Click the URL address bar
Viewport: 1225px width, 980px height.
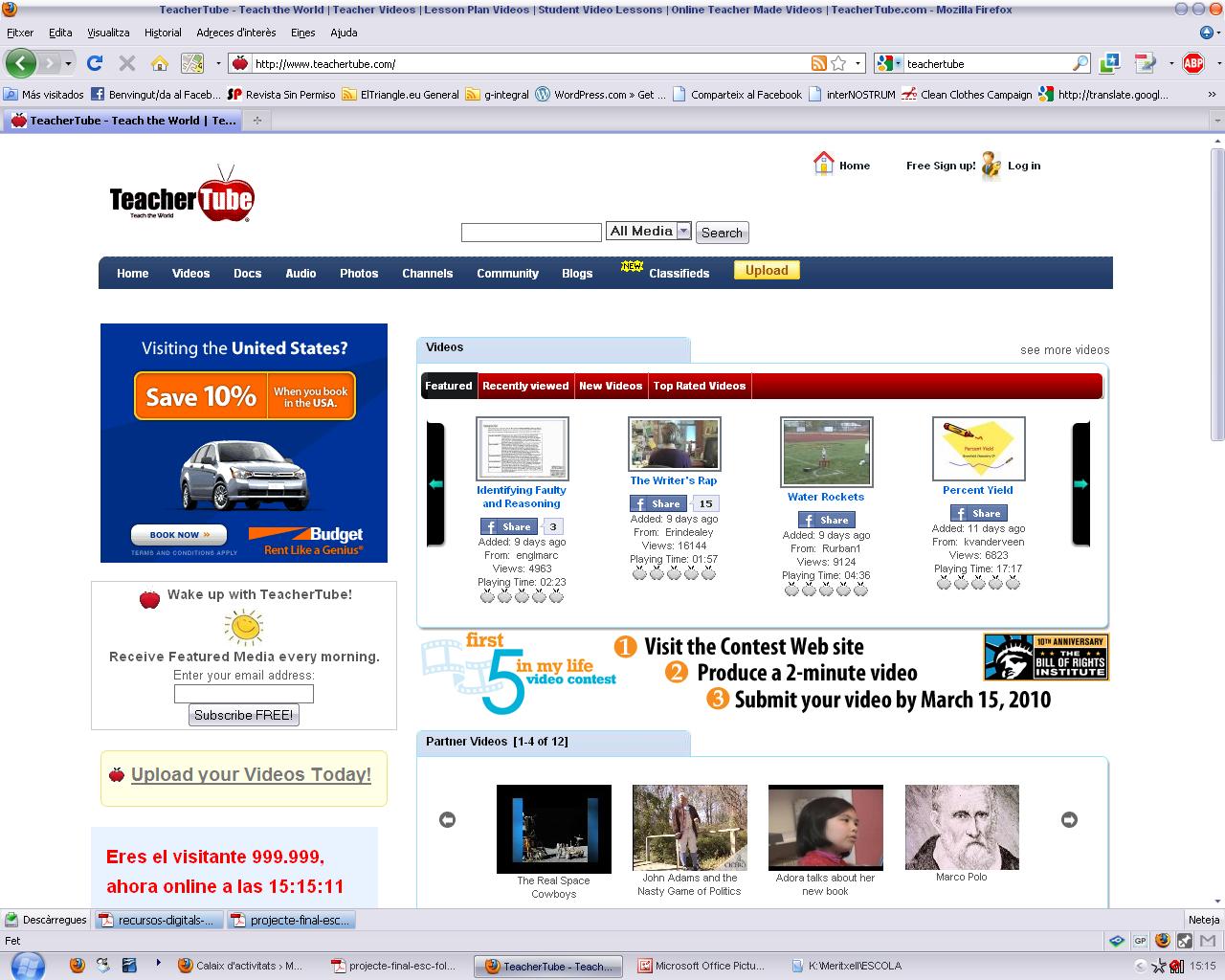tap(529, 63)
